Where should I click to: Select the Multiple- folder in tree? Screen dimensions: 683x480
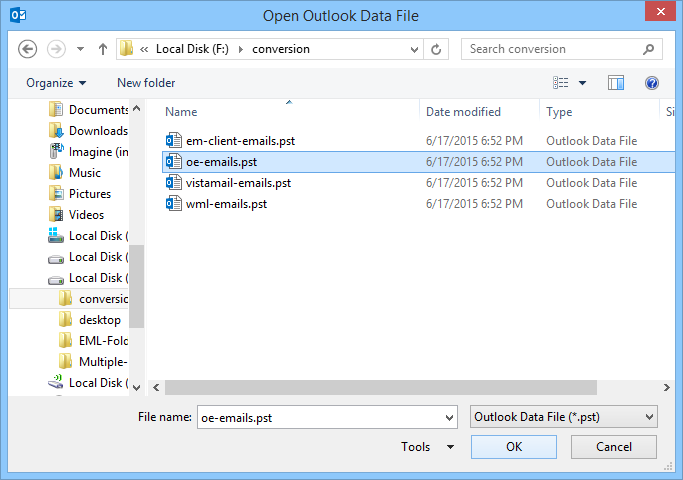[x=93, y=362]
